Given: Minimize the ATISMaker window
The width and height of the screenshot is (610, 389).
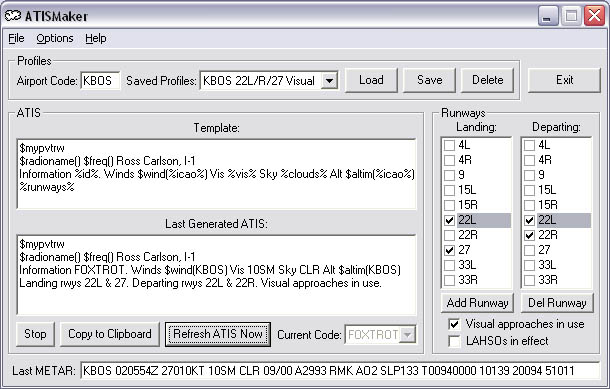Looking at the screenshot, I should point(548,16).
